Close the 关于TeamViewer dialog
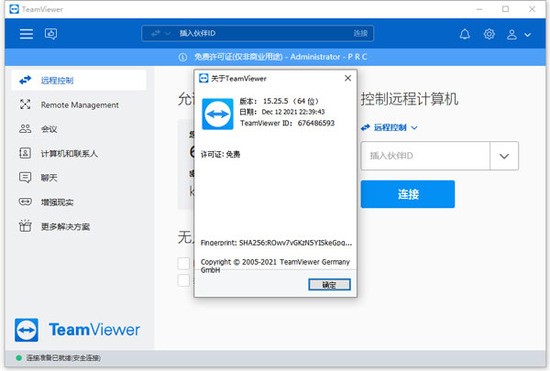The image size is (550, 371). (x=348, y=78)
